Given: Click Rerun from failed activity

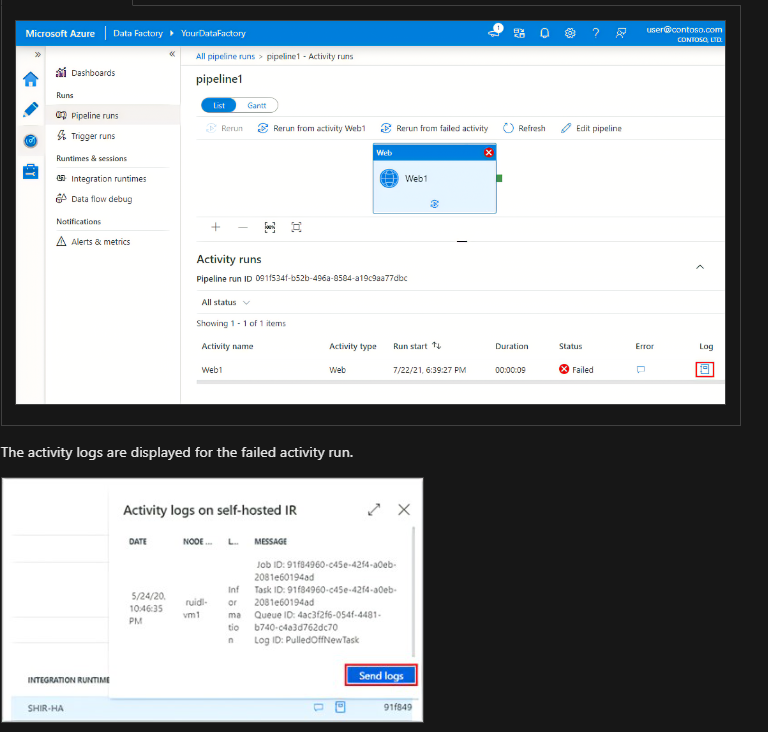Looking at the screenshot, I should click(x=434, y=128).
